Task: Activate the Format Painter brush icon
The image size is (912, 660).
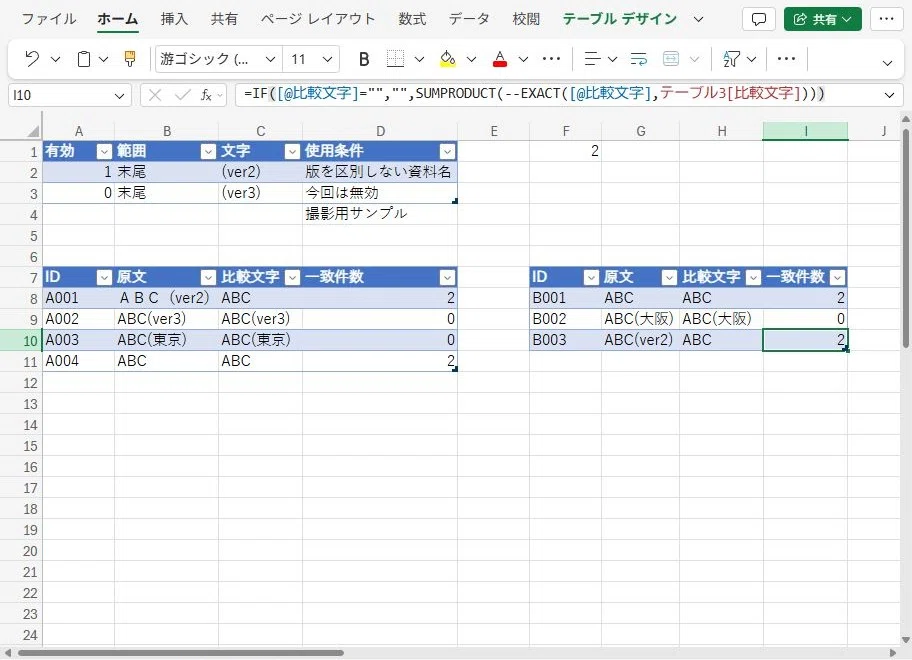Action: [x=130, y=59]
